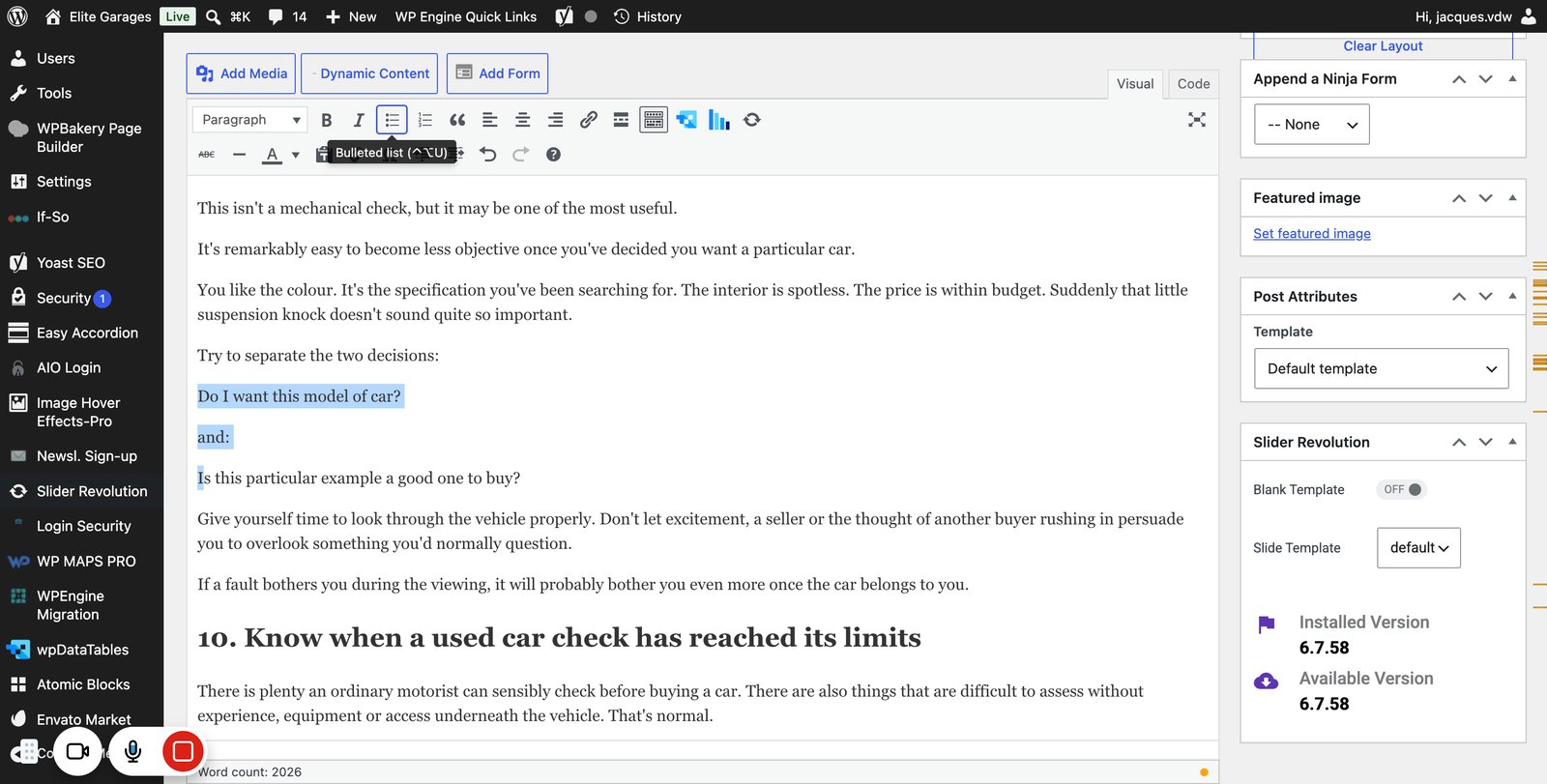Open Slider Revolution in the sidebar

92,491
